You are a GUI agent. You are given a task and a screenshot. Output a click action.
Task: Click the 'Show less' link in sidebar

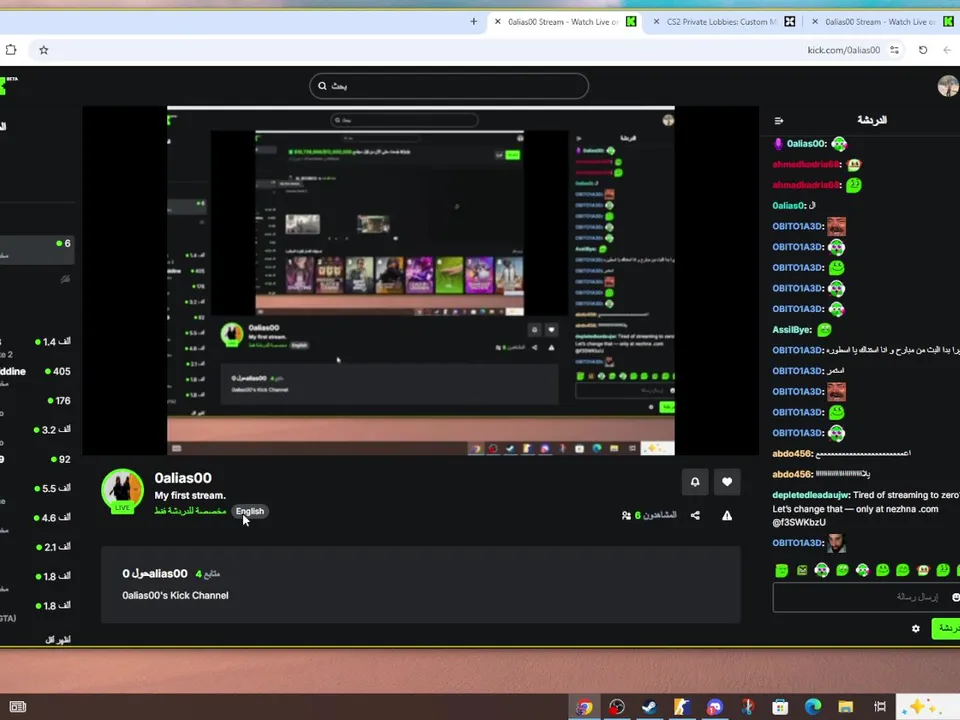point(58,639)
